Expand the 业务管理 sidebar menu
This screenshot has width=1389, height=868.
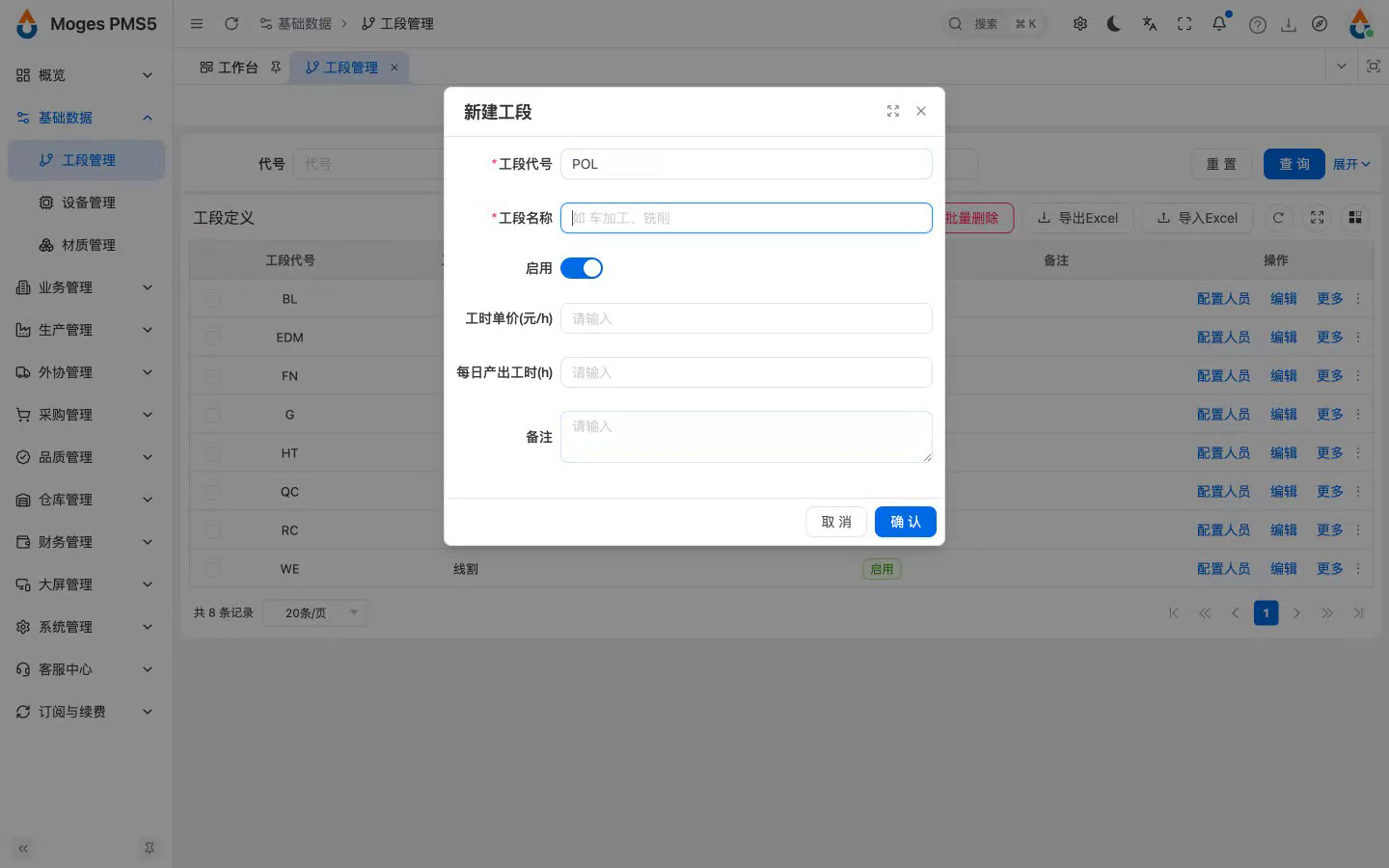click(86, 287)
